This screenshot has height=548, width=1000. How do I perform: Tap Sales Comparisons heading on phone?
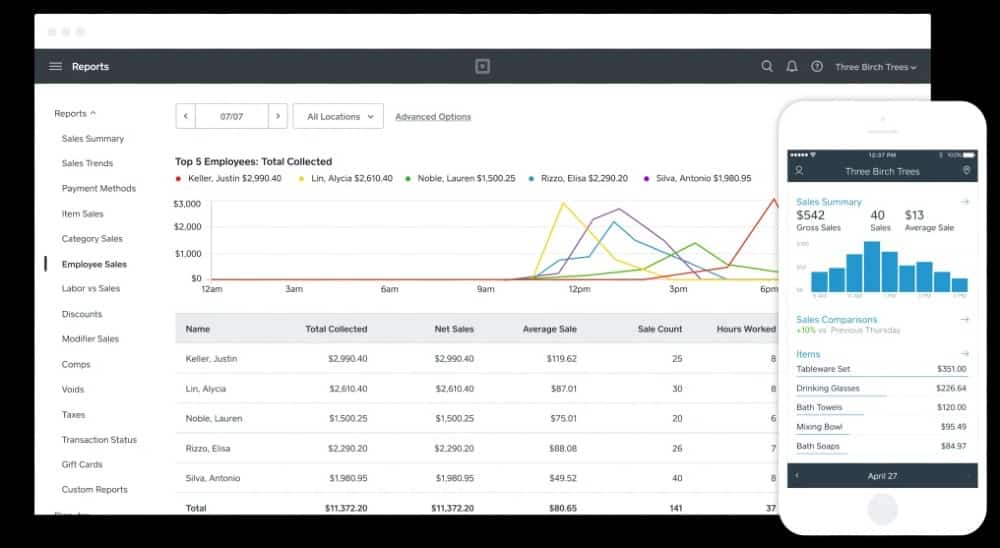pyautogui.click(x=837, y=319)
